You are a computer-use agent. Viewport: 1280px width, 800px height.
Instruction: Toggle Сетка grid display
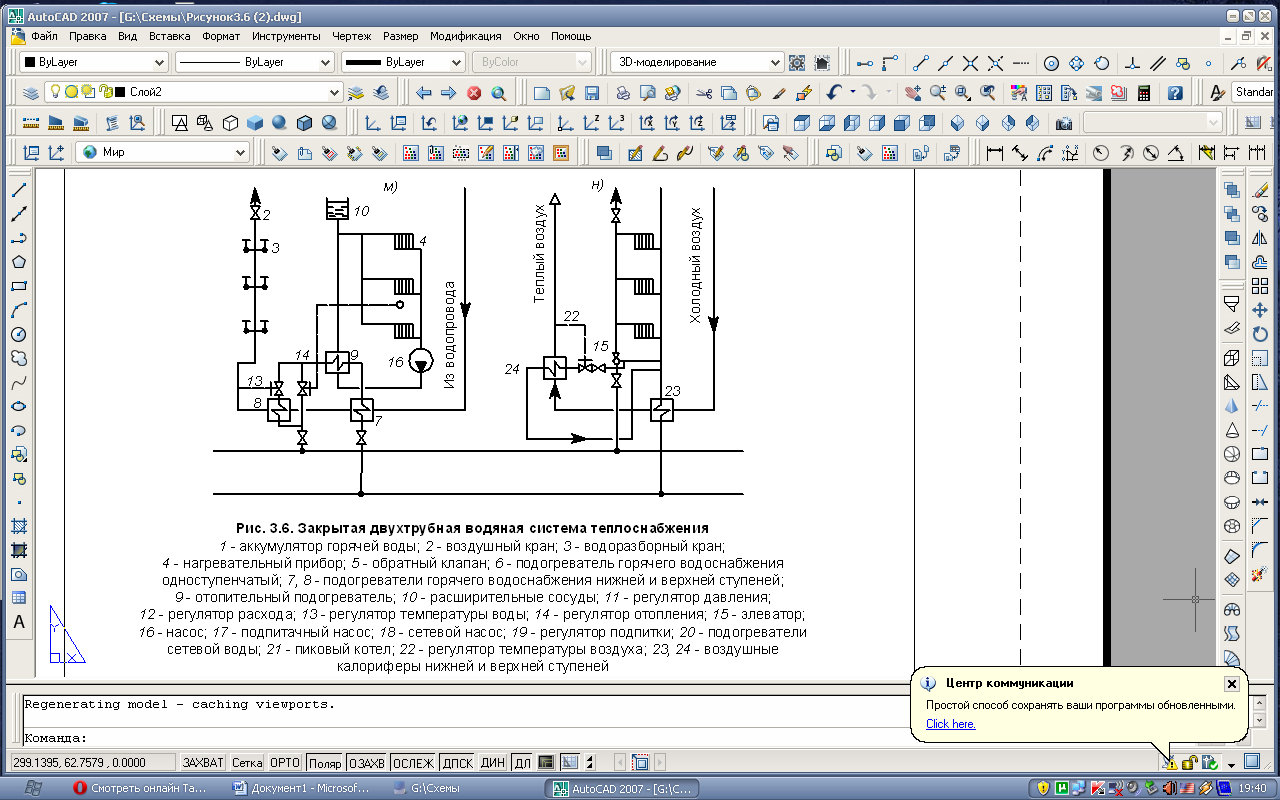point(247,763)
